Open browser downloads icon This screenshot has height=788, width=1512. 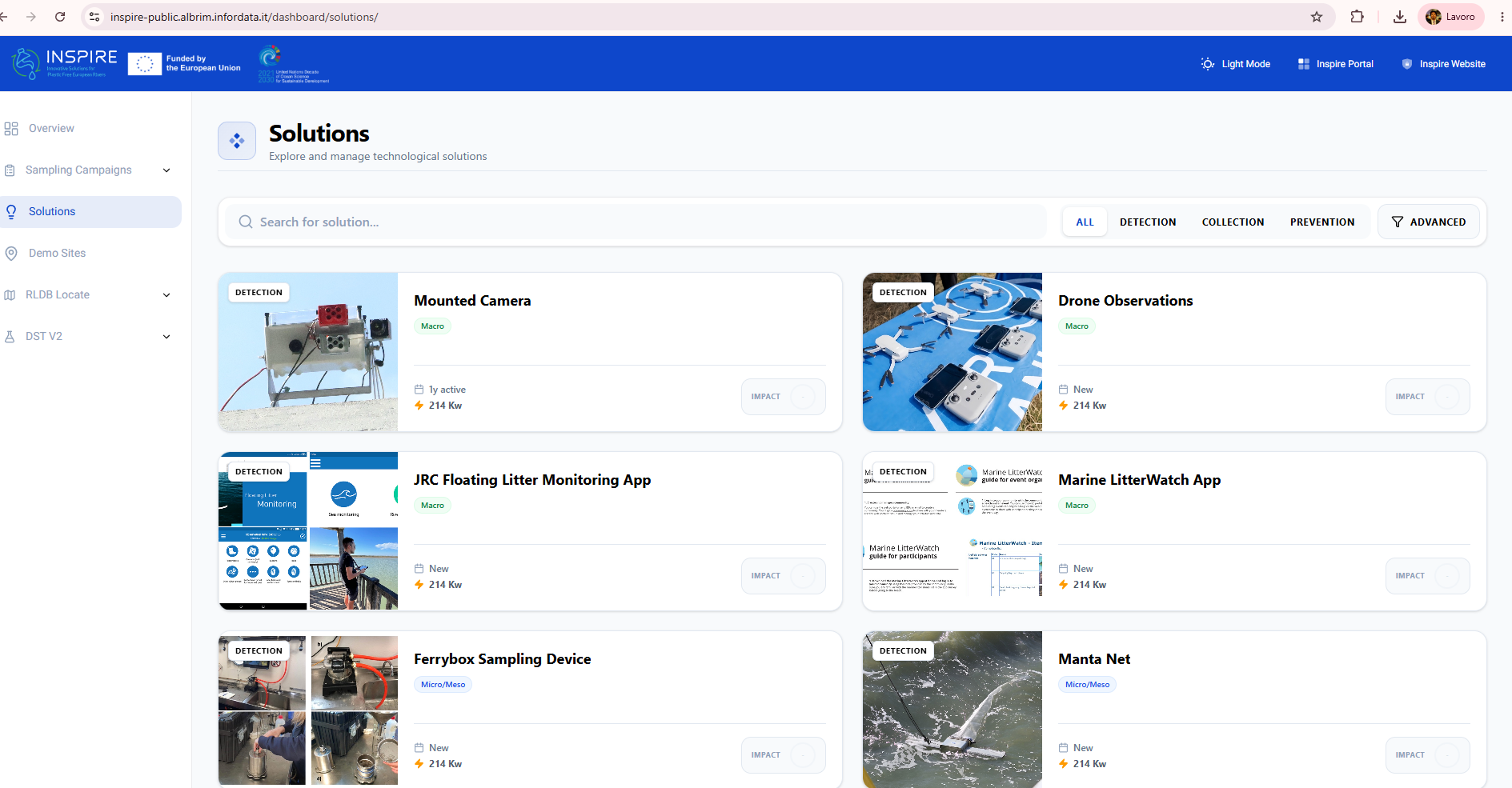[x=1399, y=17]
